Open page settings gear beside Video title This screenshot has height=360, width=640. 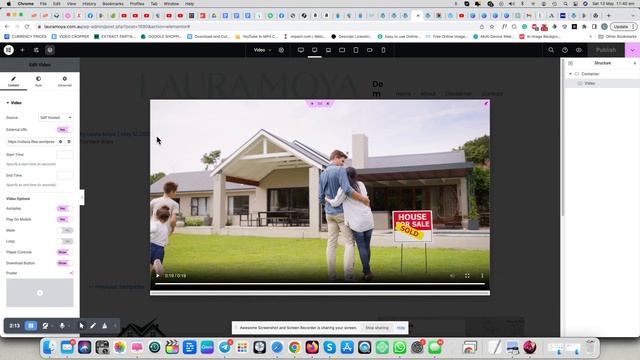click(x=281, y=50)
